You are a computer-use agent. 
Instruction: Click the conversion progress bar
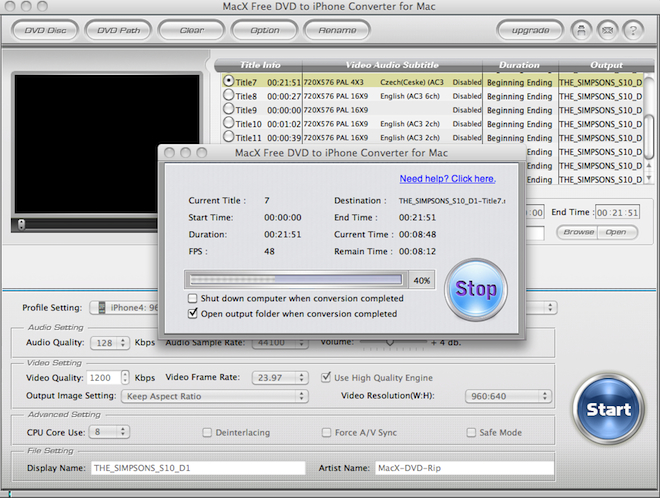pyautogui.click(x=295, y=280)
